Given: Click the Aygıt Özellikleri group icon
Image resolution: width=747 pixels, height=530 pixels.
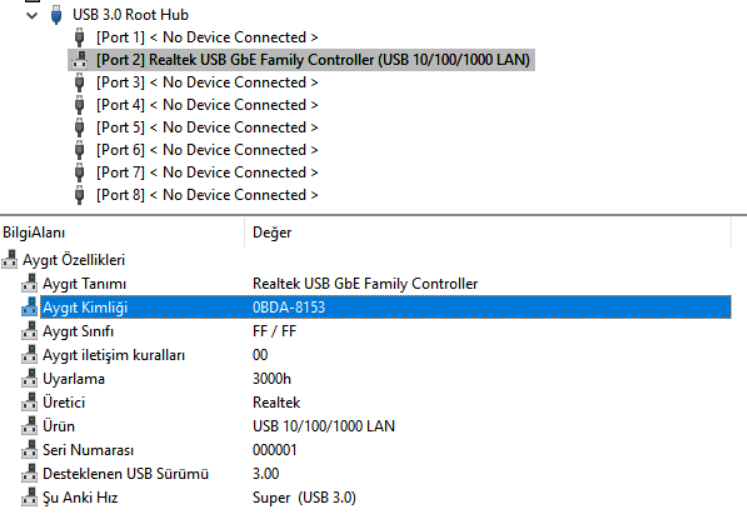Looking at the screenshot, I should pyautogui.click(x=10, y=260).
